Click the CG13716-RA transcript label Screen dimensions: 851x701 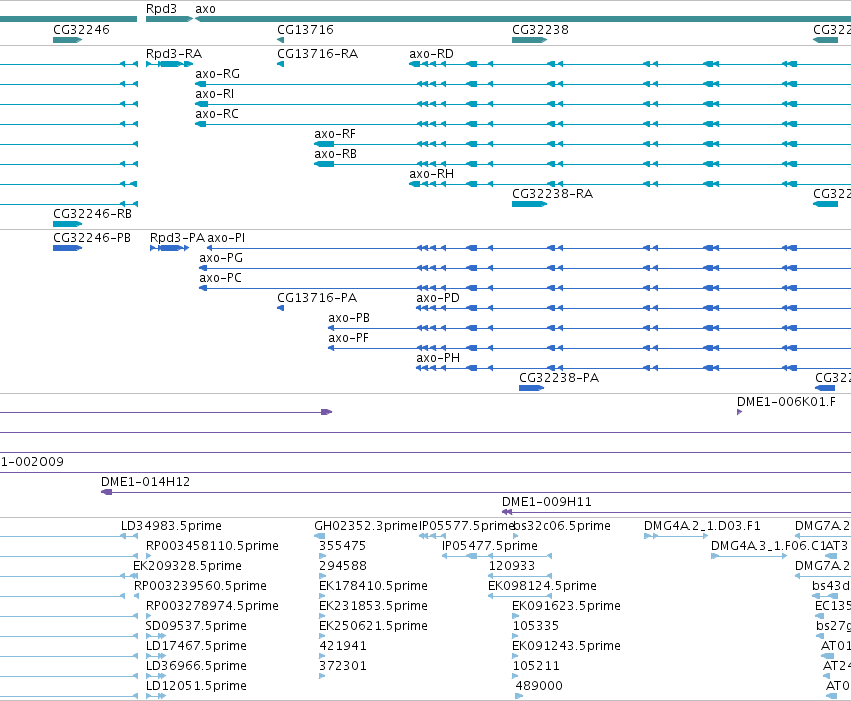317,54
